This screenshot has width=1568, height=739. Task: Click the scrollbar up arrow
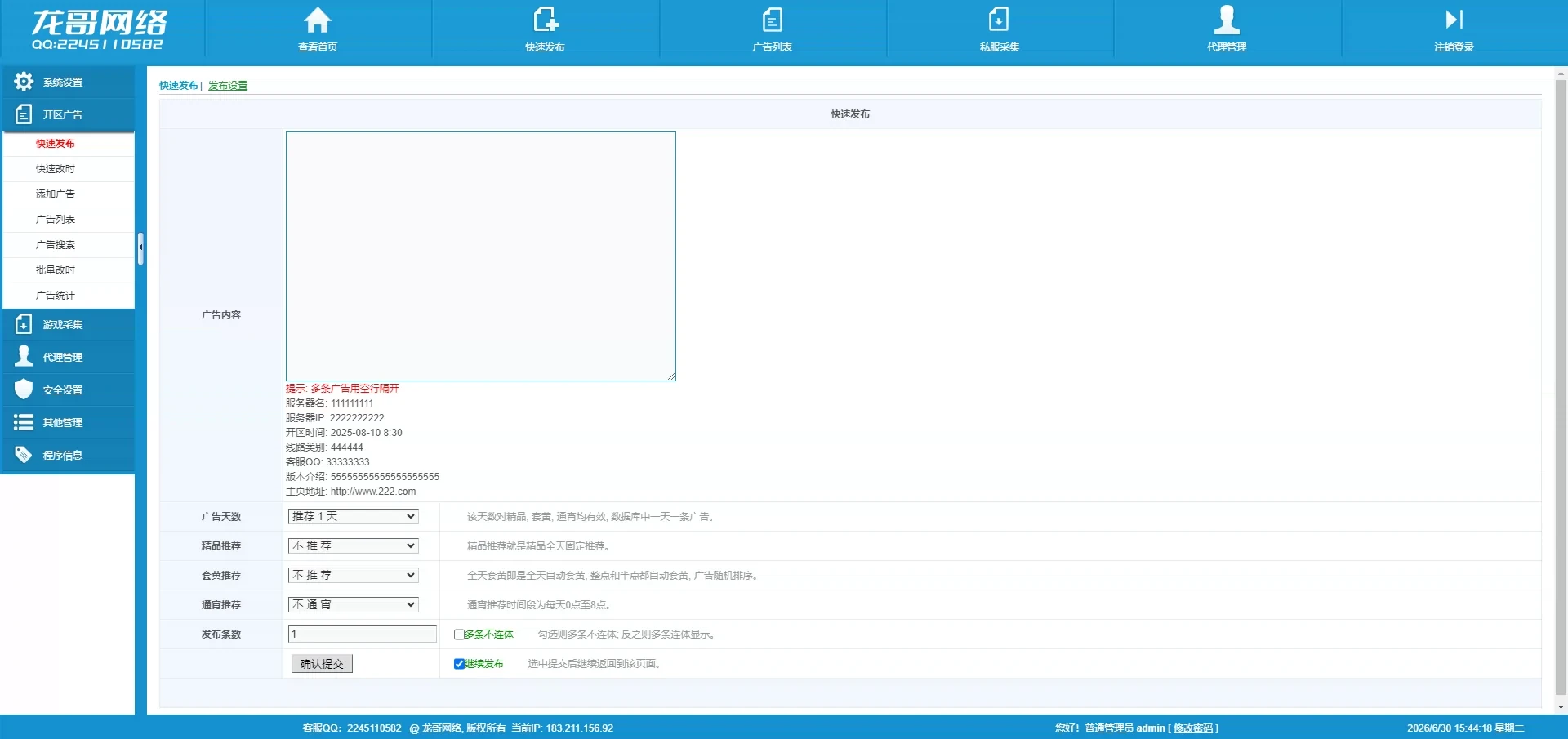coord(1561,74)
